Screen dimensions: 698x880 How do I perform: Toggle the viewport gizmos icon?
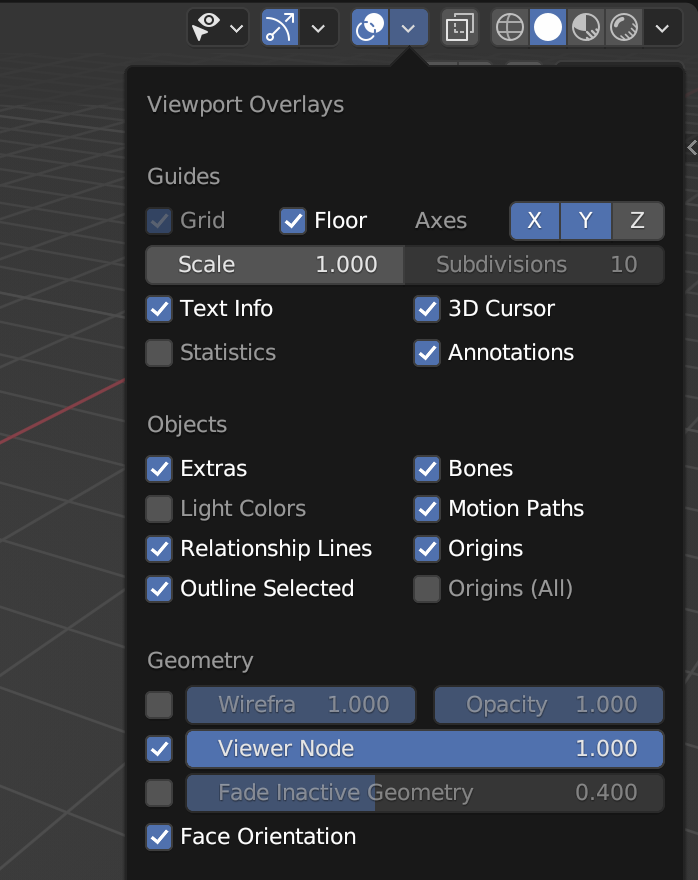point(279,27)
